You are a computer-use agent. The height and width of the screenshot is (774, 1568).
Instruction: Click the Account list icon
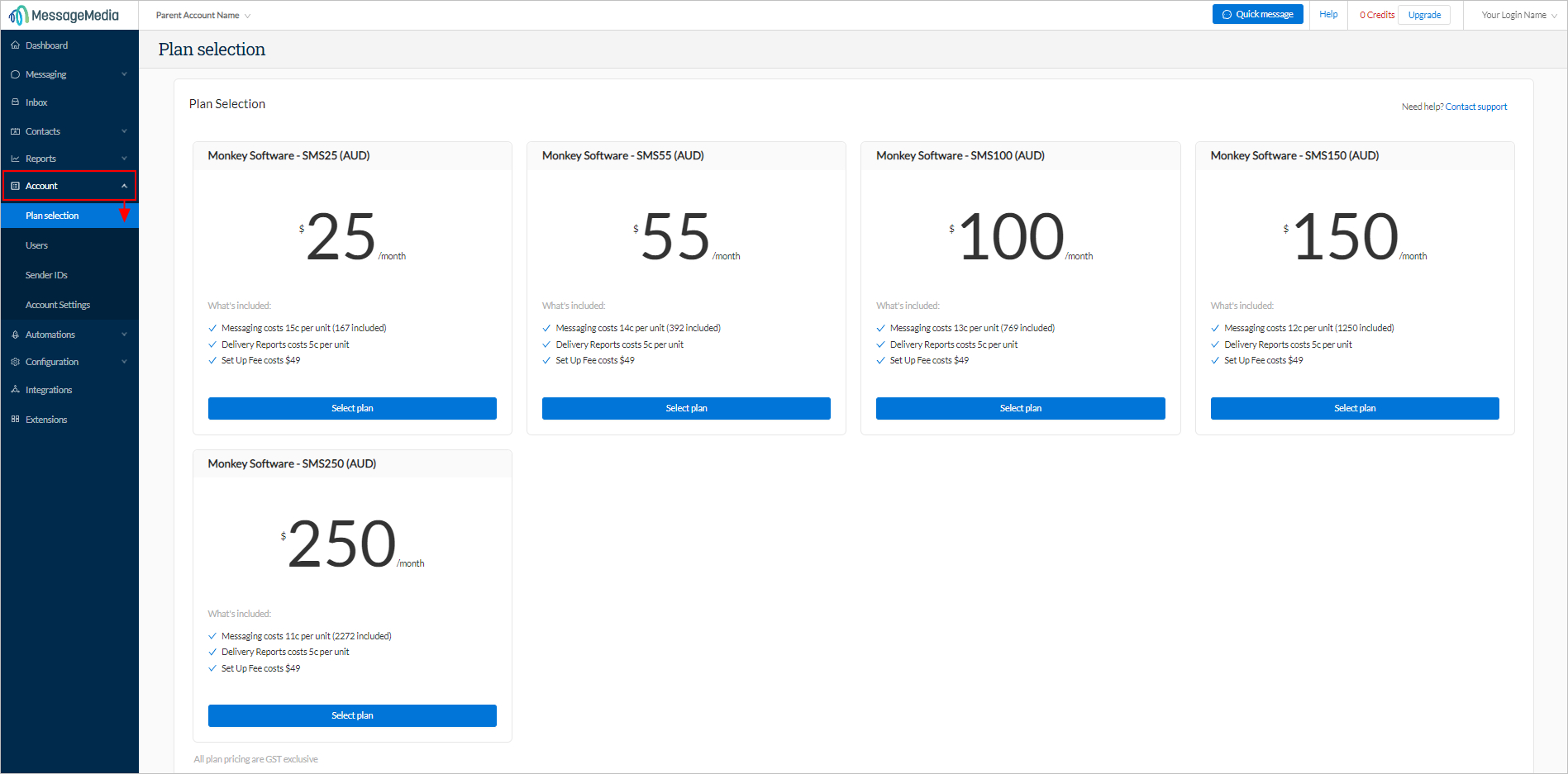15,186
